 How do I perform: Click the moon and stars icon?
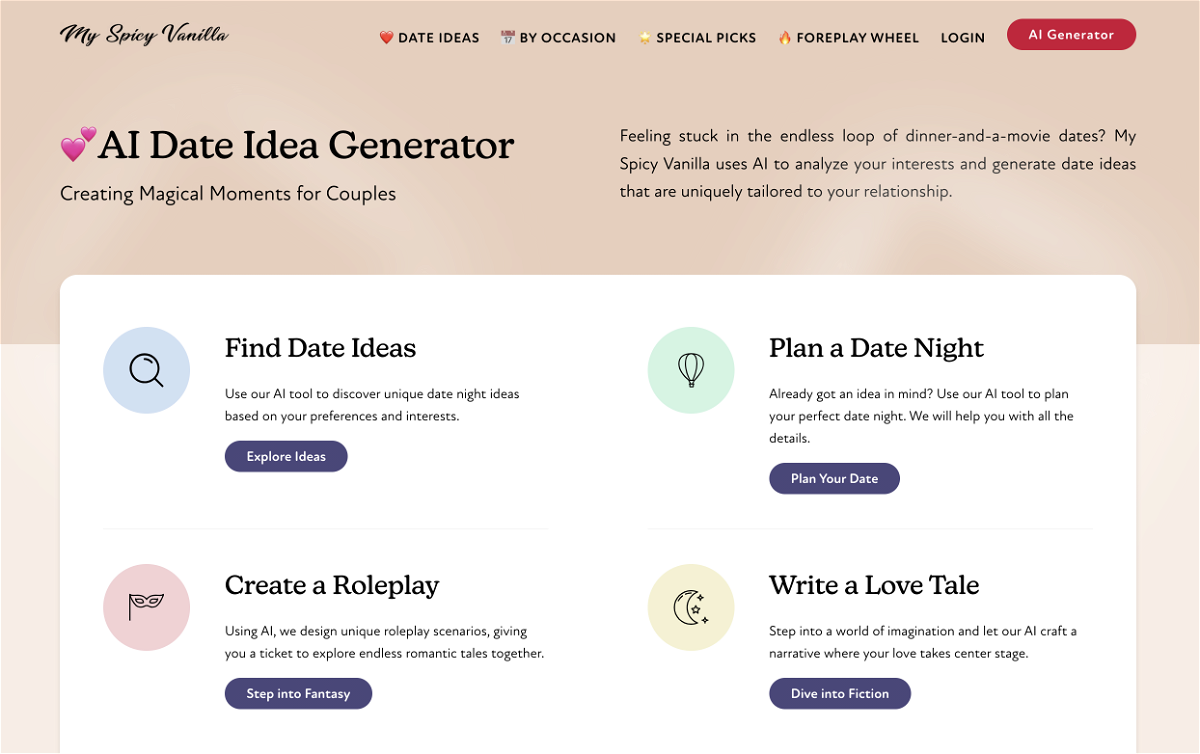691,607
